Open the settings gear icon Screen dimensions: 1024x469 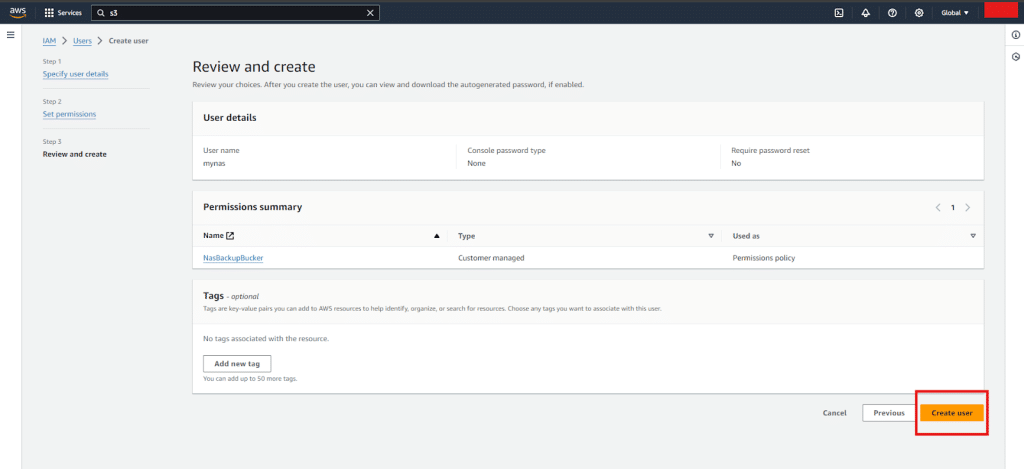(x=917, y=13)
